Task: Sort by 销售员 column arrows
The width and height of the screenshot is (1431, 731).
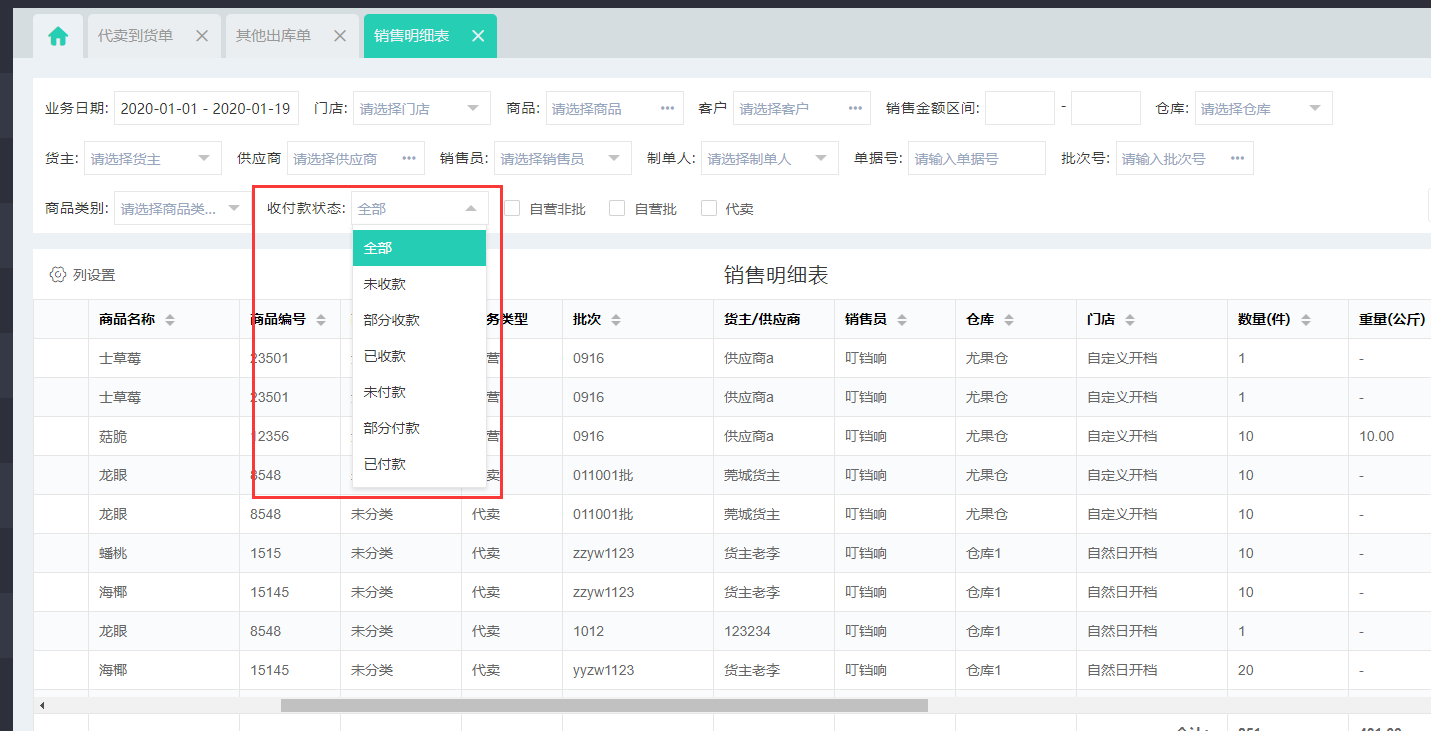Action: pos(902,320)
